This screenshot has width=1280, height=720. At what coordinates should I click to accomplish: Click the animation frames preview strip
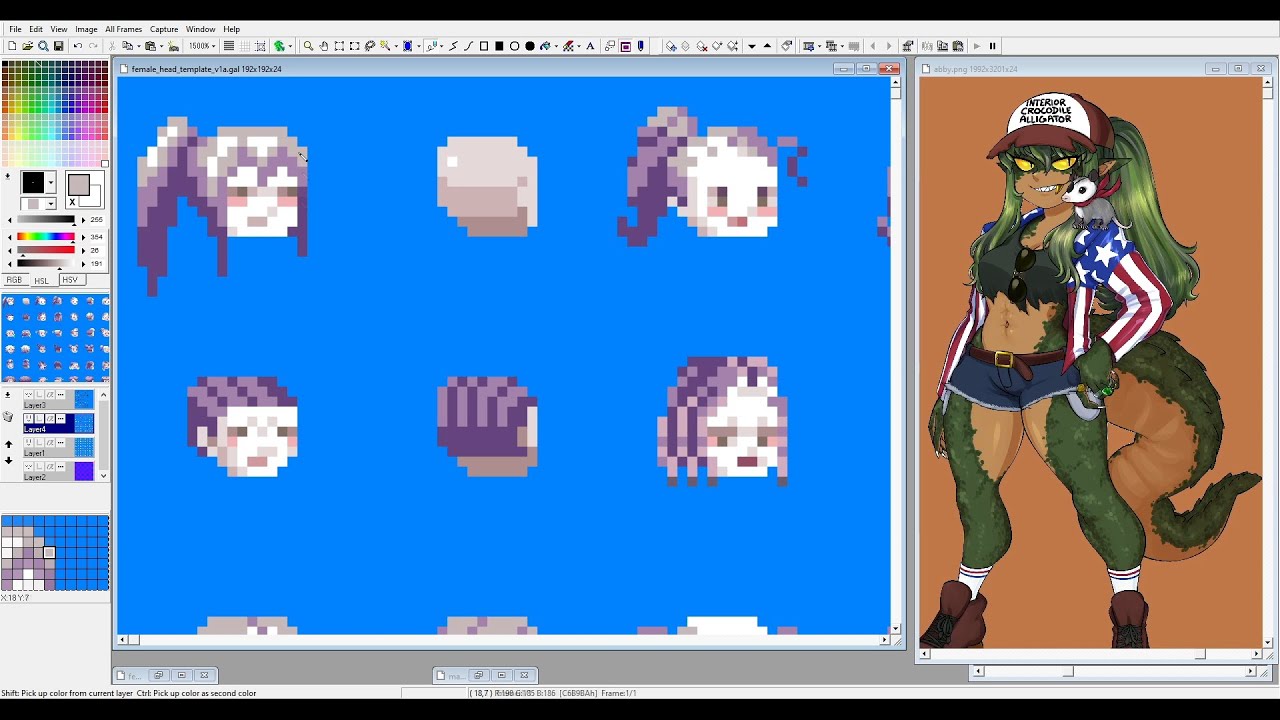pos(55,338)
